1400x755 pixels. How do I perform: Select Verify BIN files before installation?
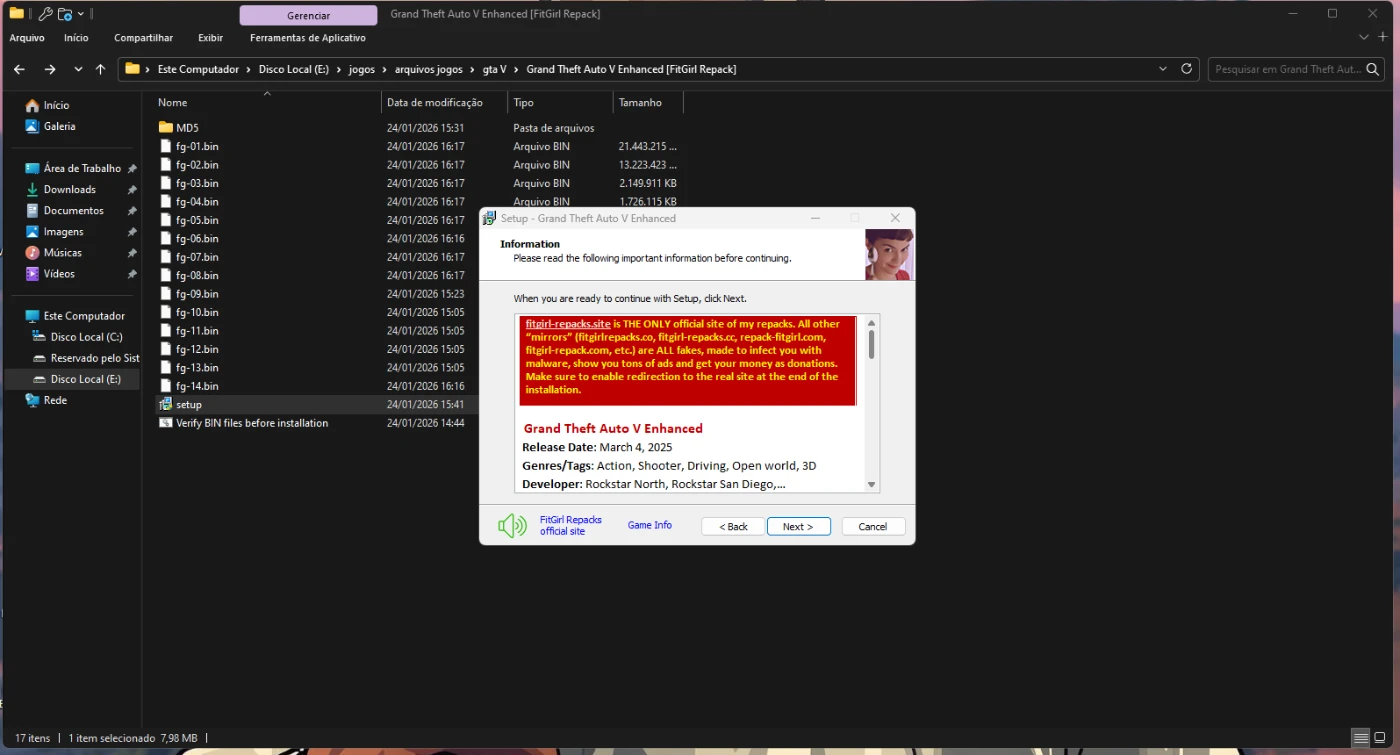pyautogui.click(x=251, y=423)
